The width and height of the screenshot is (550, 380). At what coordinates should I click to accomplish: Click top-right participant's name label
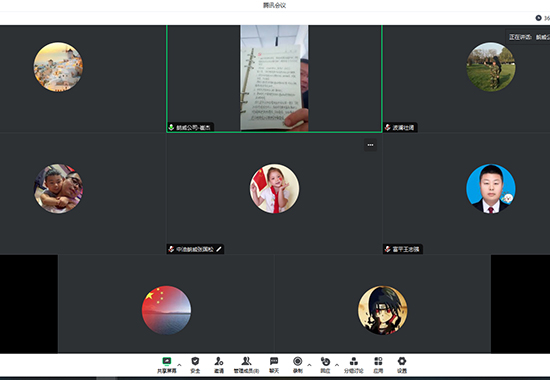[403, 127]
